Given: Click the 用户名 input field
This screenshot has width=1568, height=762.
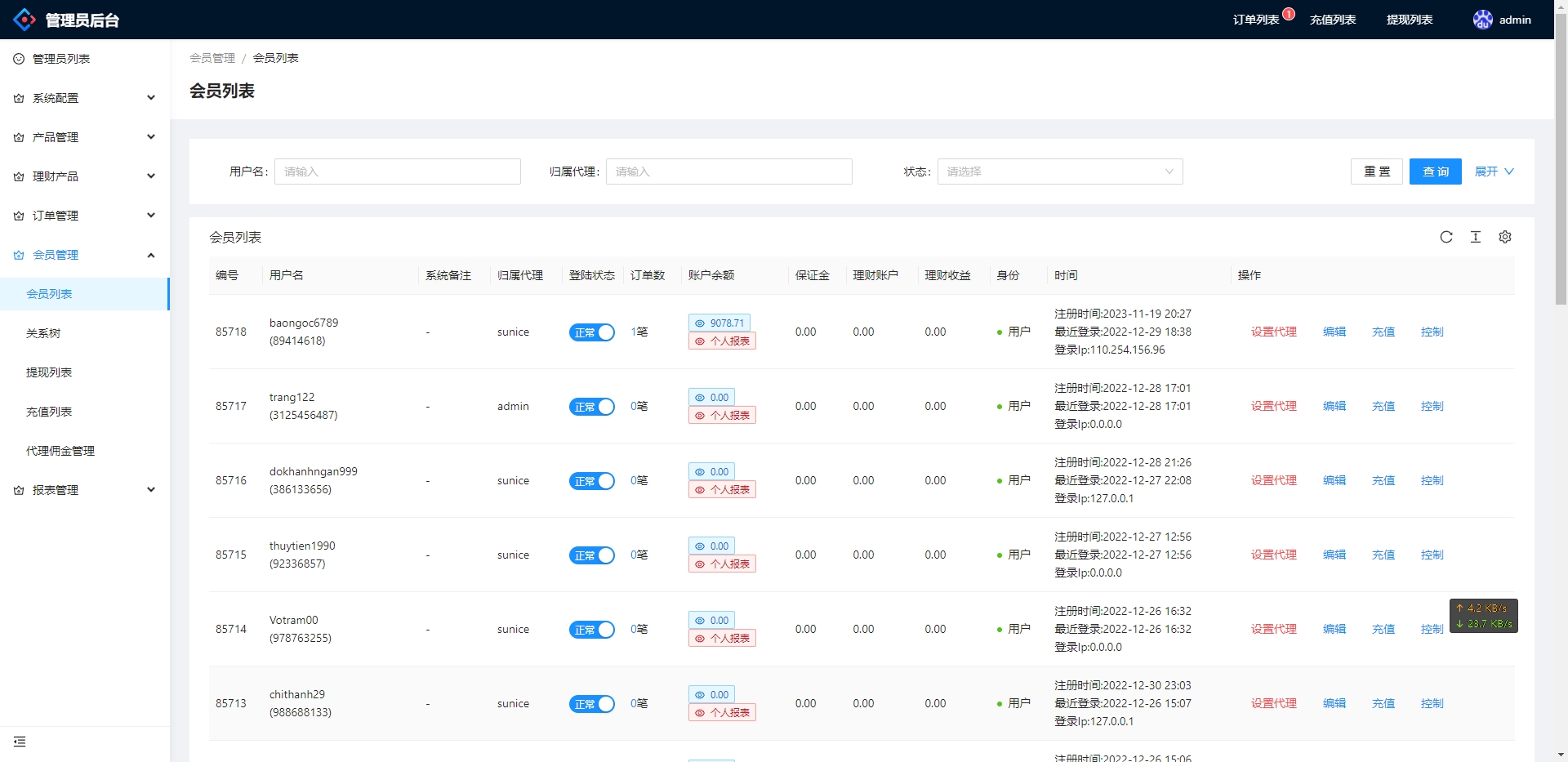Looking at the screenshot, I should click(397, 172).
